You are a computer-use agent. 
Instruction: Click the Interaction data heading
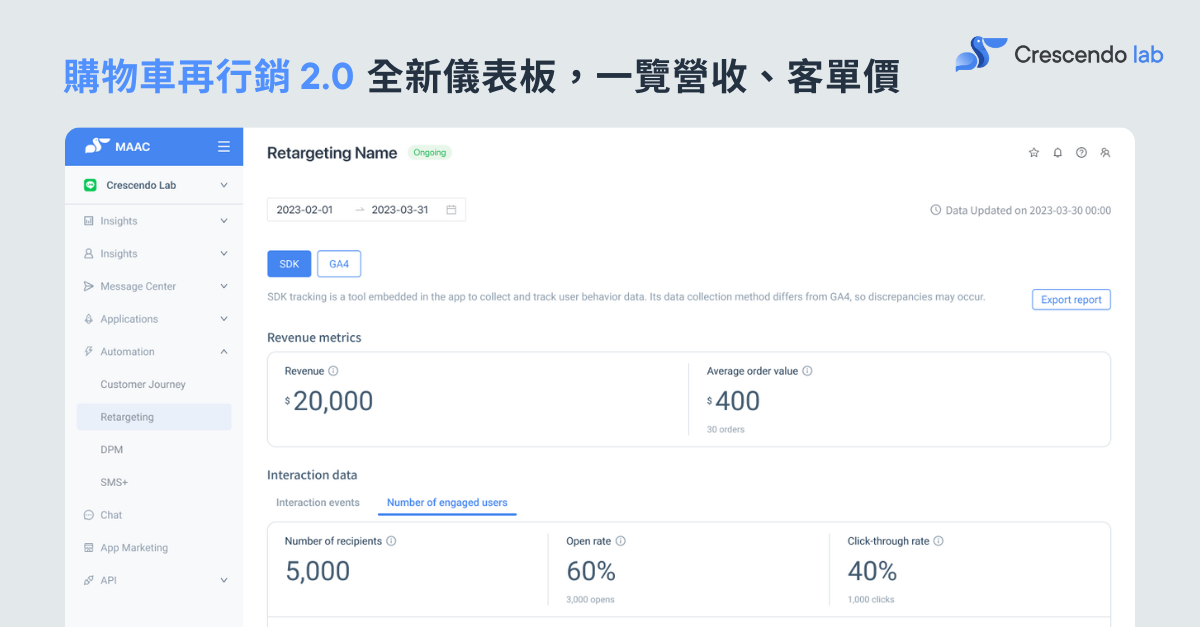[x=312, y=475]
